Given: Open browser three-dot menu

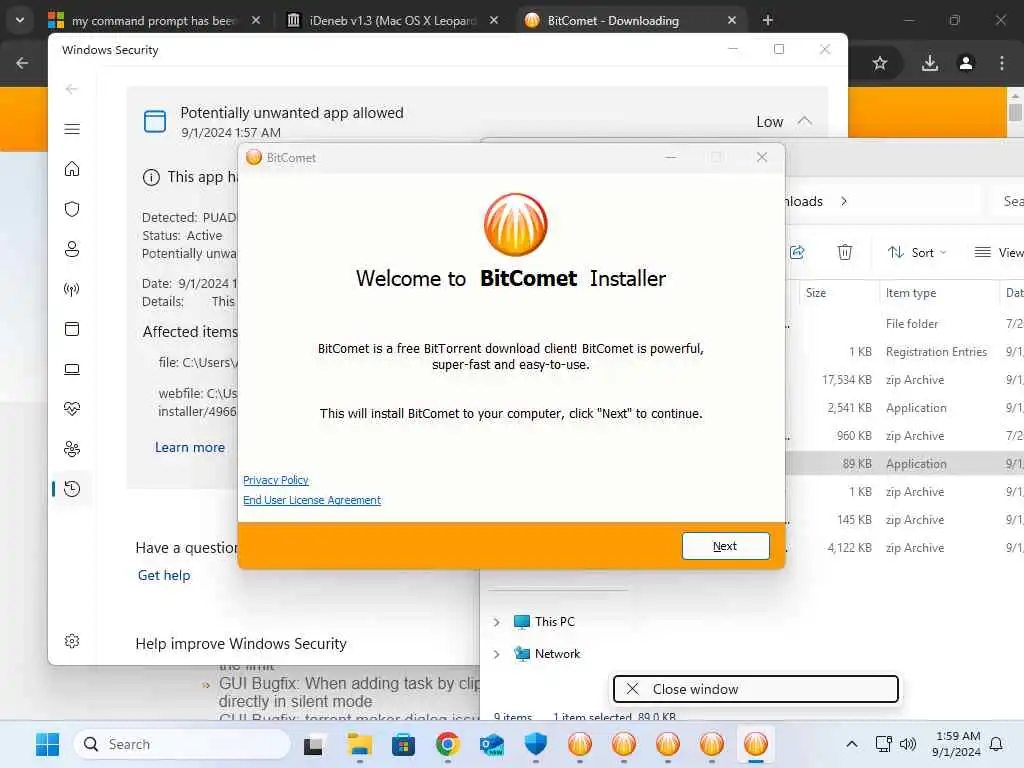Looking at the screenshot, I should click(x=1002, y=63).
